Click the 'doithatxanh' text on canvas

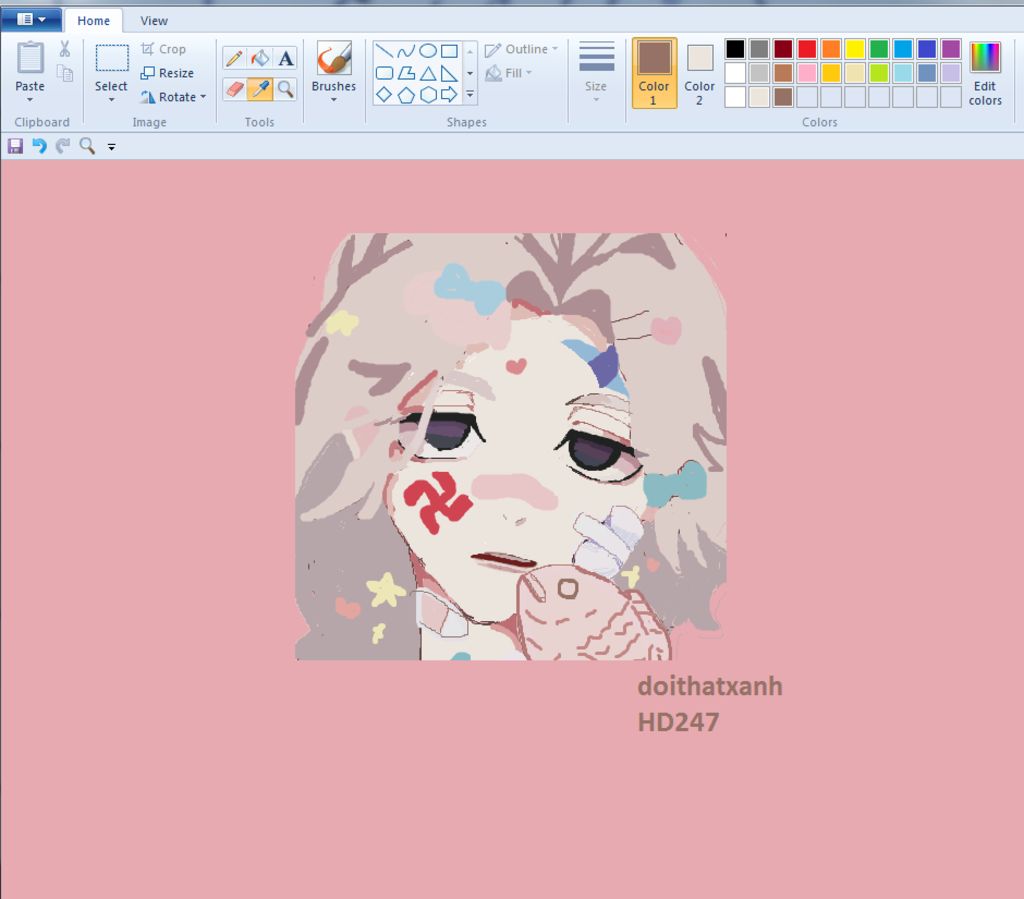[710, 686]
